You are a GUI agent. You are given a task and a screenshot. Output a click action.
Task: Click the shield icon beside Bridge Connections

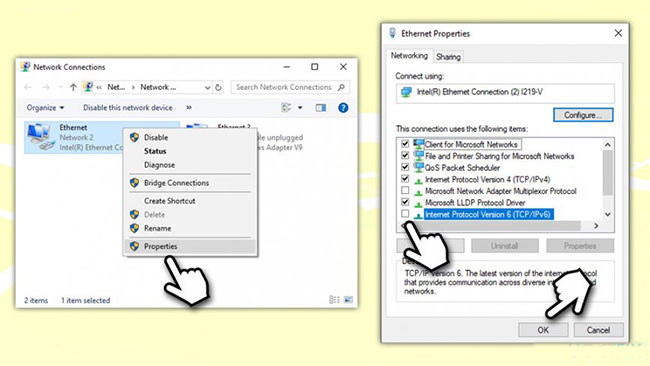click(134, 182)
